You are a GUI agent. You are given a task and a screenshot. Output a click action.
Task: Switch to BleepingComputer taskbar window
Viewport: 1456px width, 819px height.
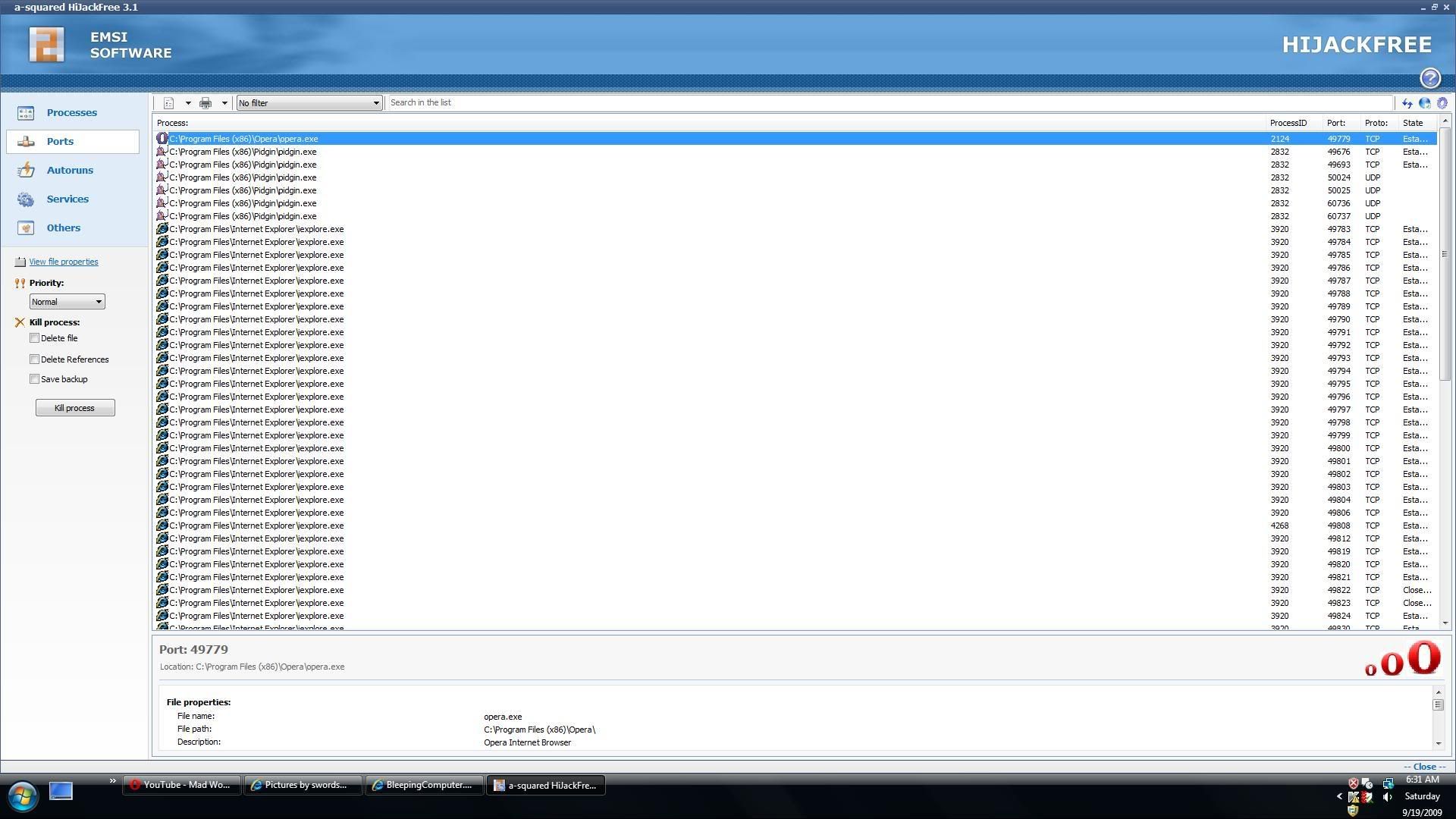pos(424,786)
